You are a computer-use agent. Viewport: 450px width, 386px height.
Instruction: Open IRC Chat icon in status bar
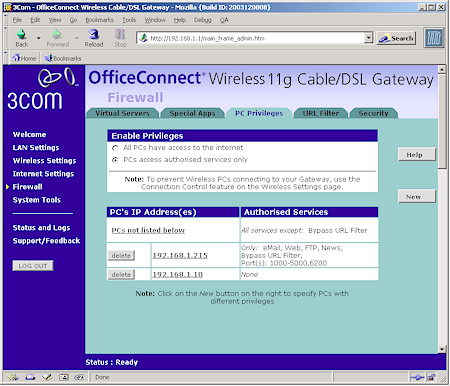pos(79,377)
